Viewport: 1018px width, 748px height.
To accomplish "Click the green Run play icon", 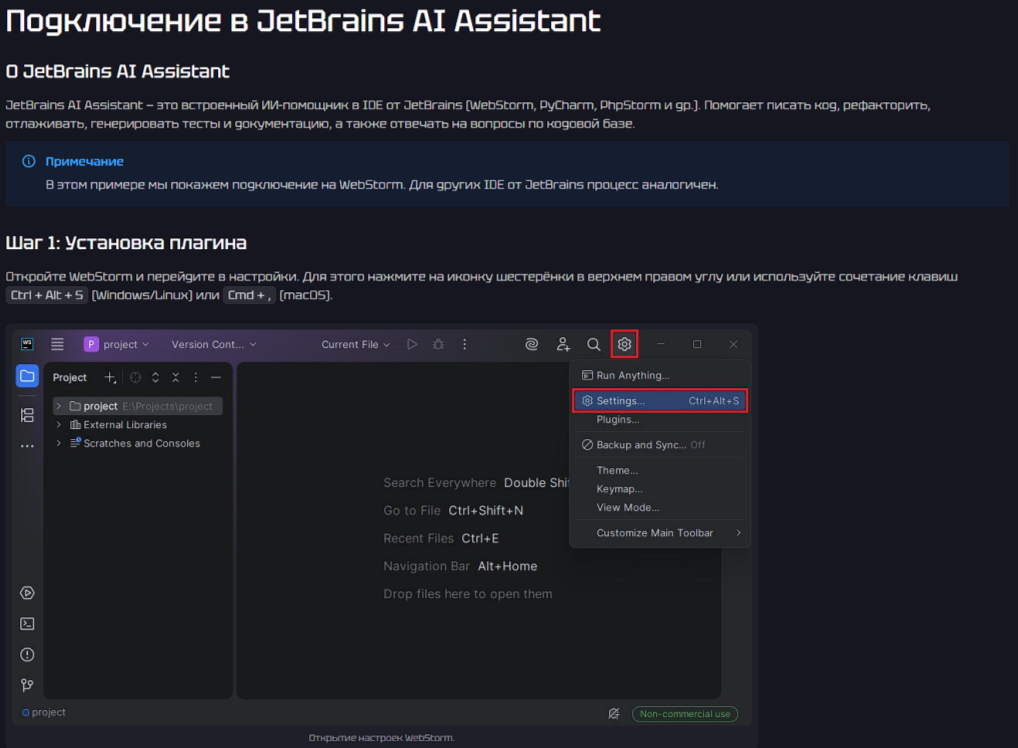I will click(x=412, y=344).
